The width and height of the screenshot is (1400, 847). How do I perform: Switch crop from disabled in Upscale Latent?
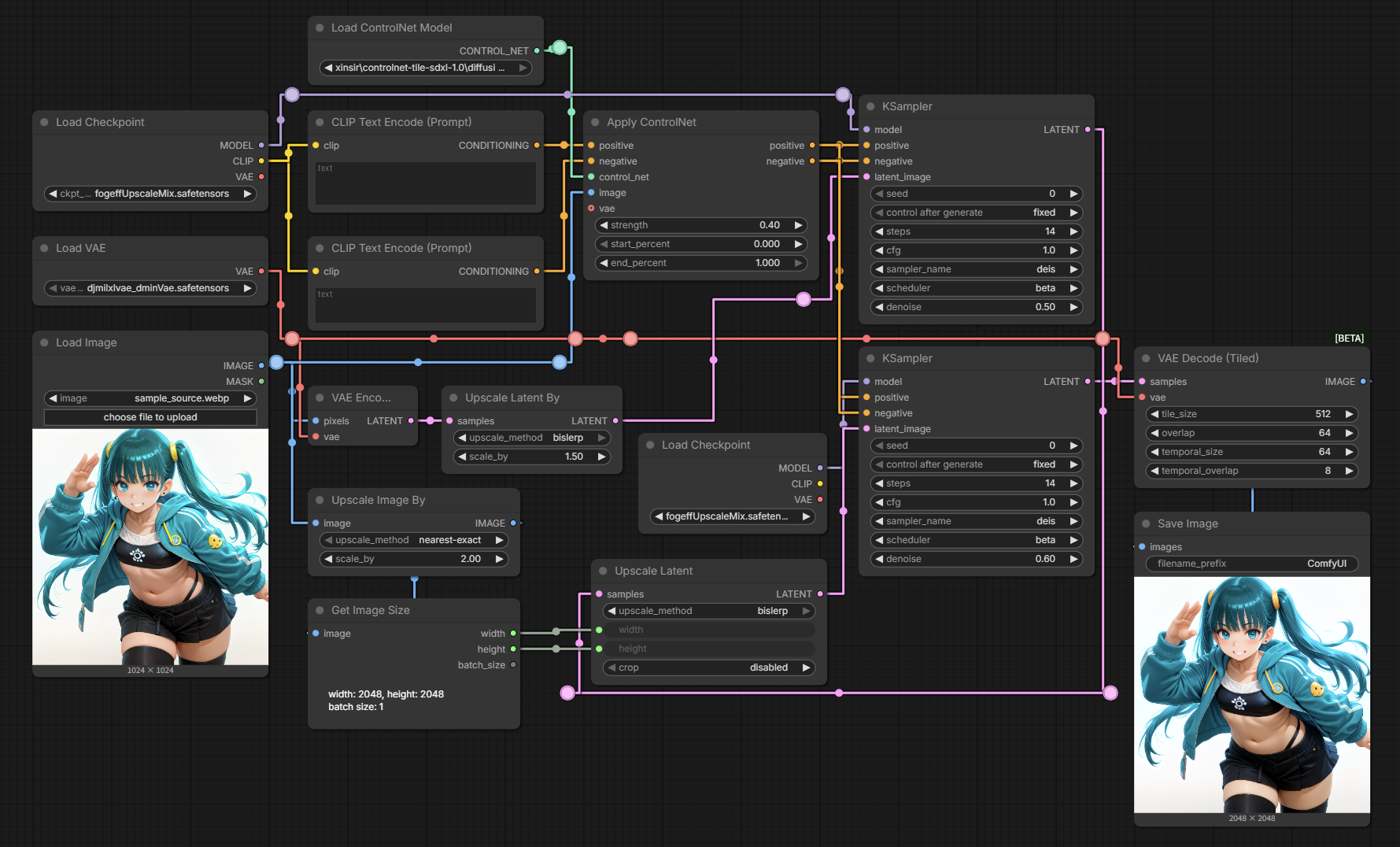[x=707, y=667]
